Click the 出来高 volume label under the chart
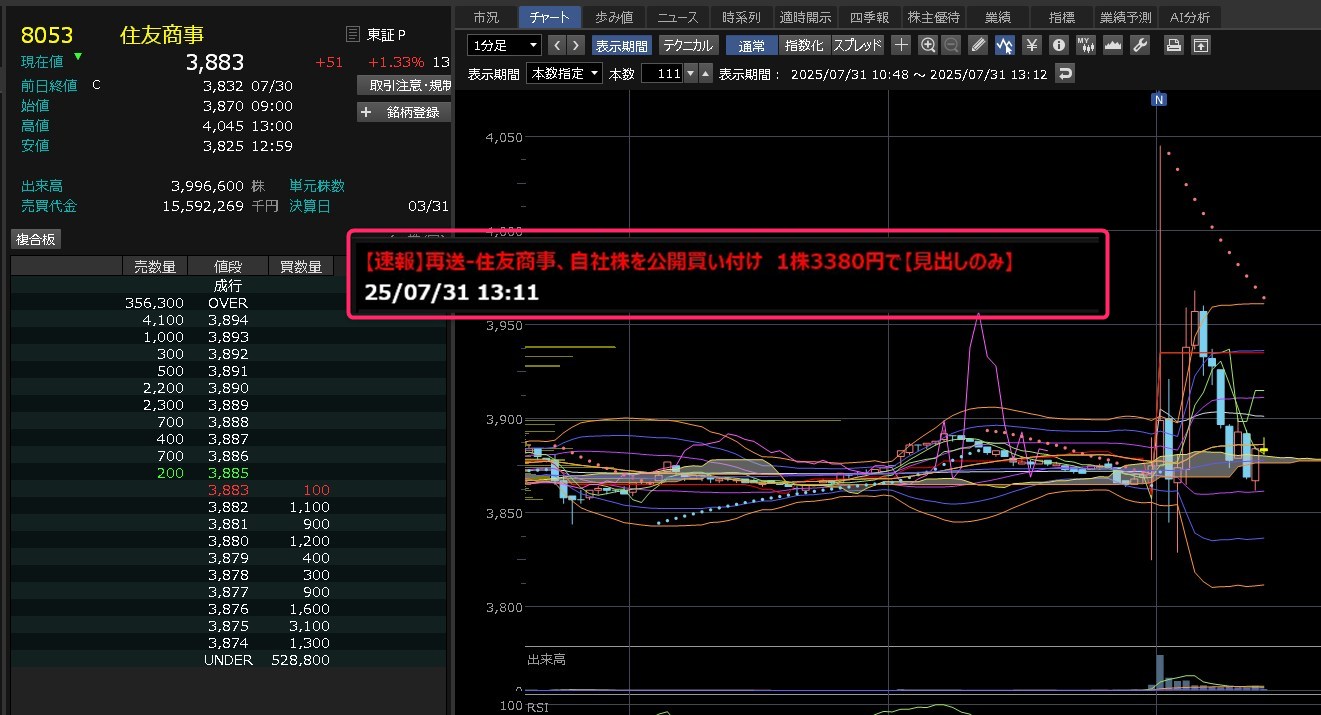The height and width of the screenshot is (715, 1321). (x=545, y=660)
